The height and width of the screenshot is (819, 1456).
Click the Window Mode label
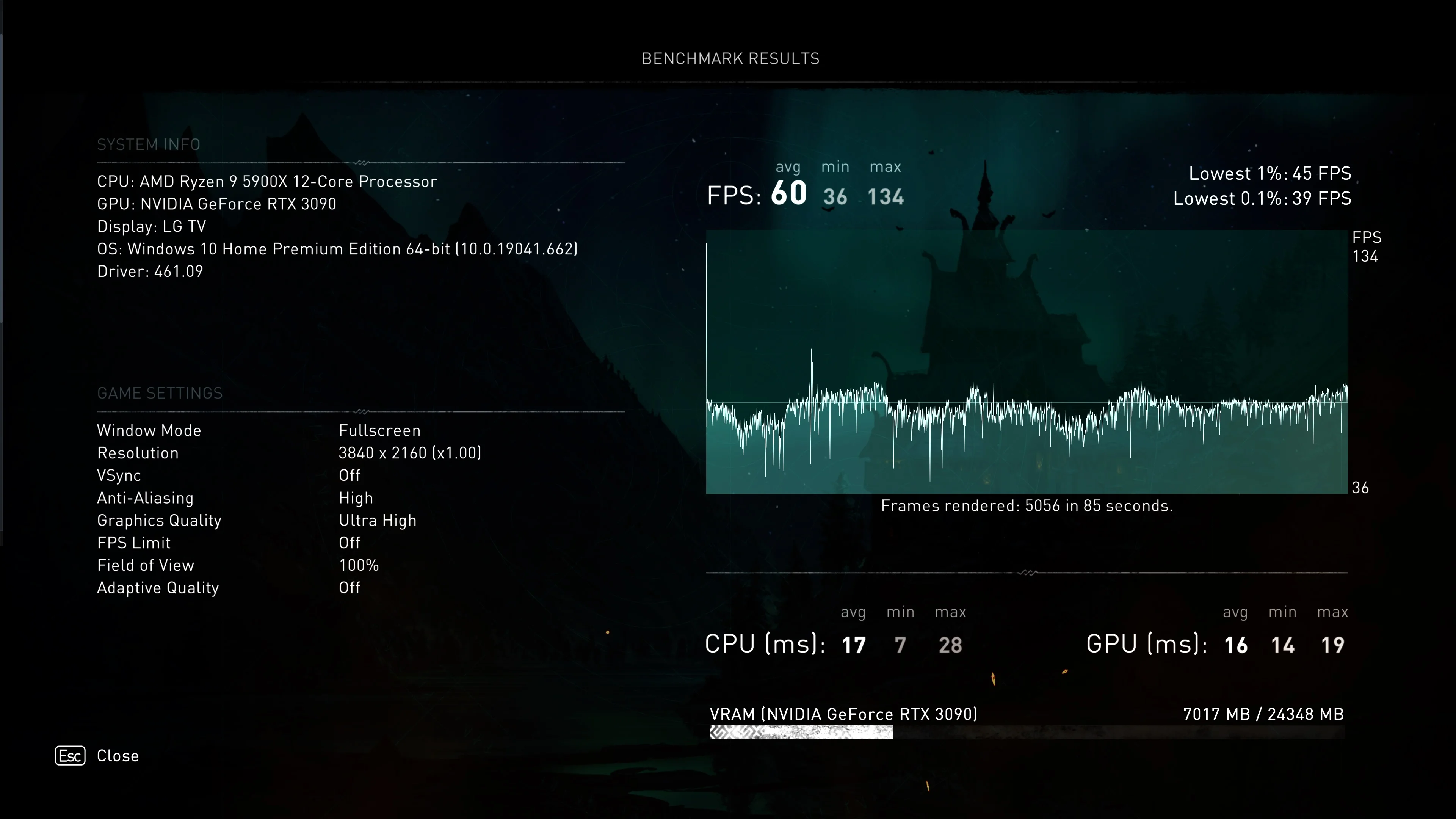tap(149, 431)
